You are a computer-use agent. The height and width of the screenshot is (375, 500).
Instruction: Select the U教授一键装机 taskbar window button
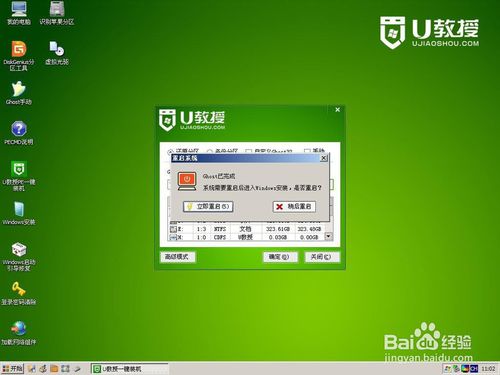click(x=129, y=369)
